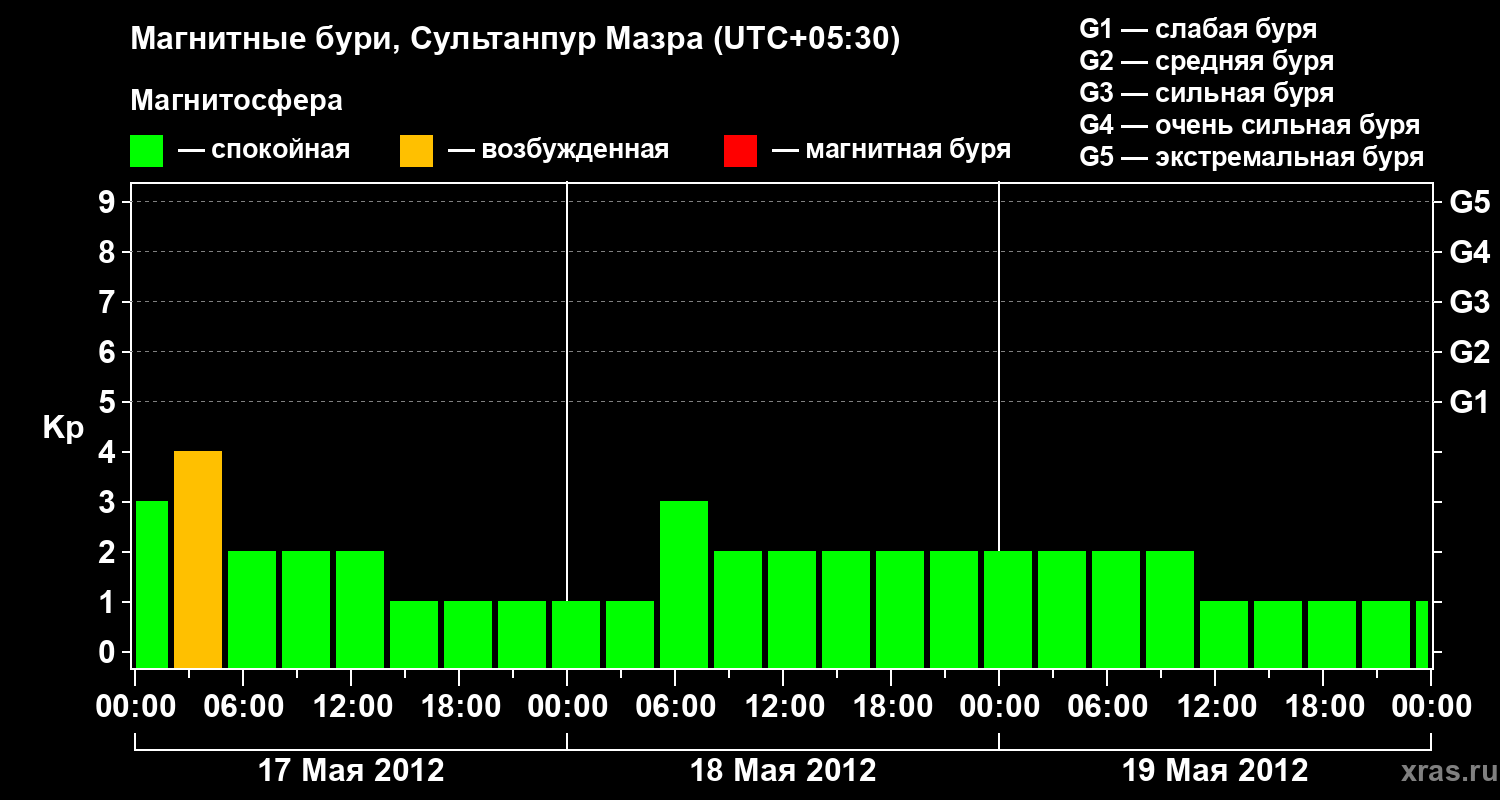Click the 12:00 time label above 19 Мая

[x=1215, y=707]
